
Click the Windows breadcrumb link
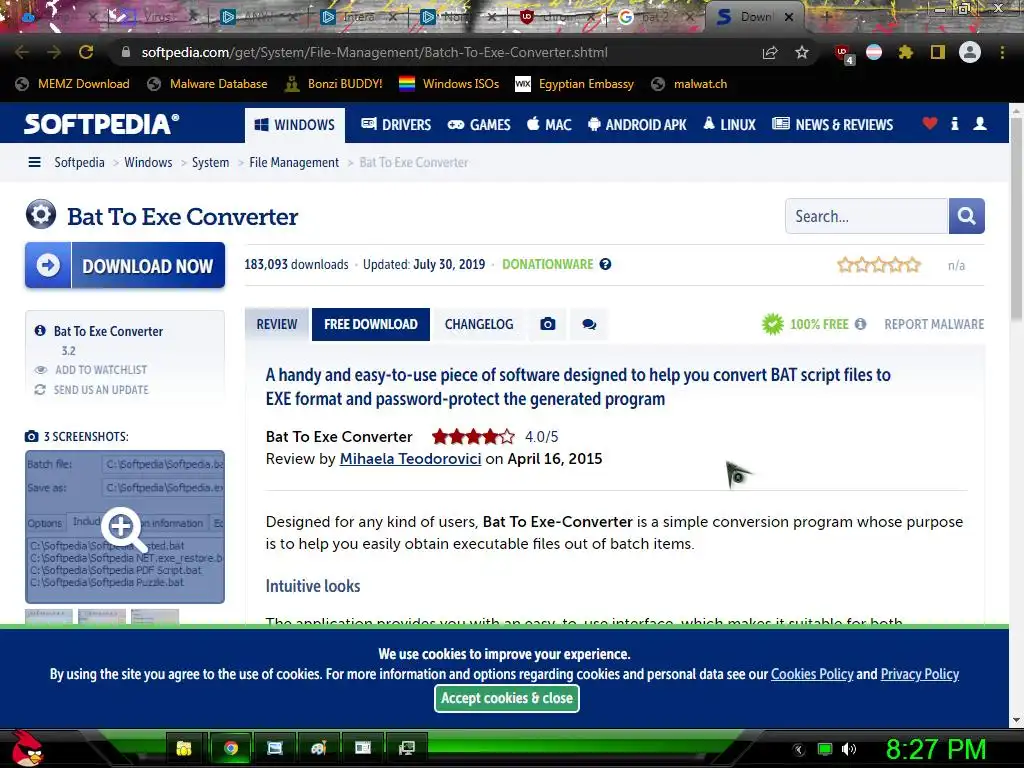148,163
